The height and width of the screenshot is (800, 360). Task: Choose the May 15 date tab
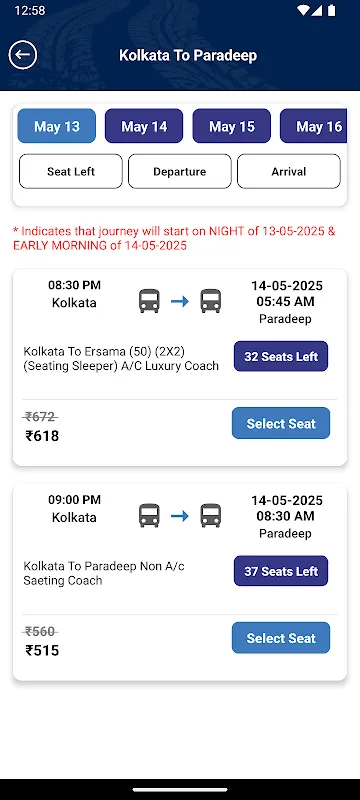232,126
